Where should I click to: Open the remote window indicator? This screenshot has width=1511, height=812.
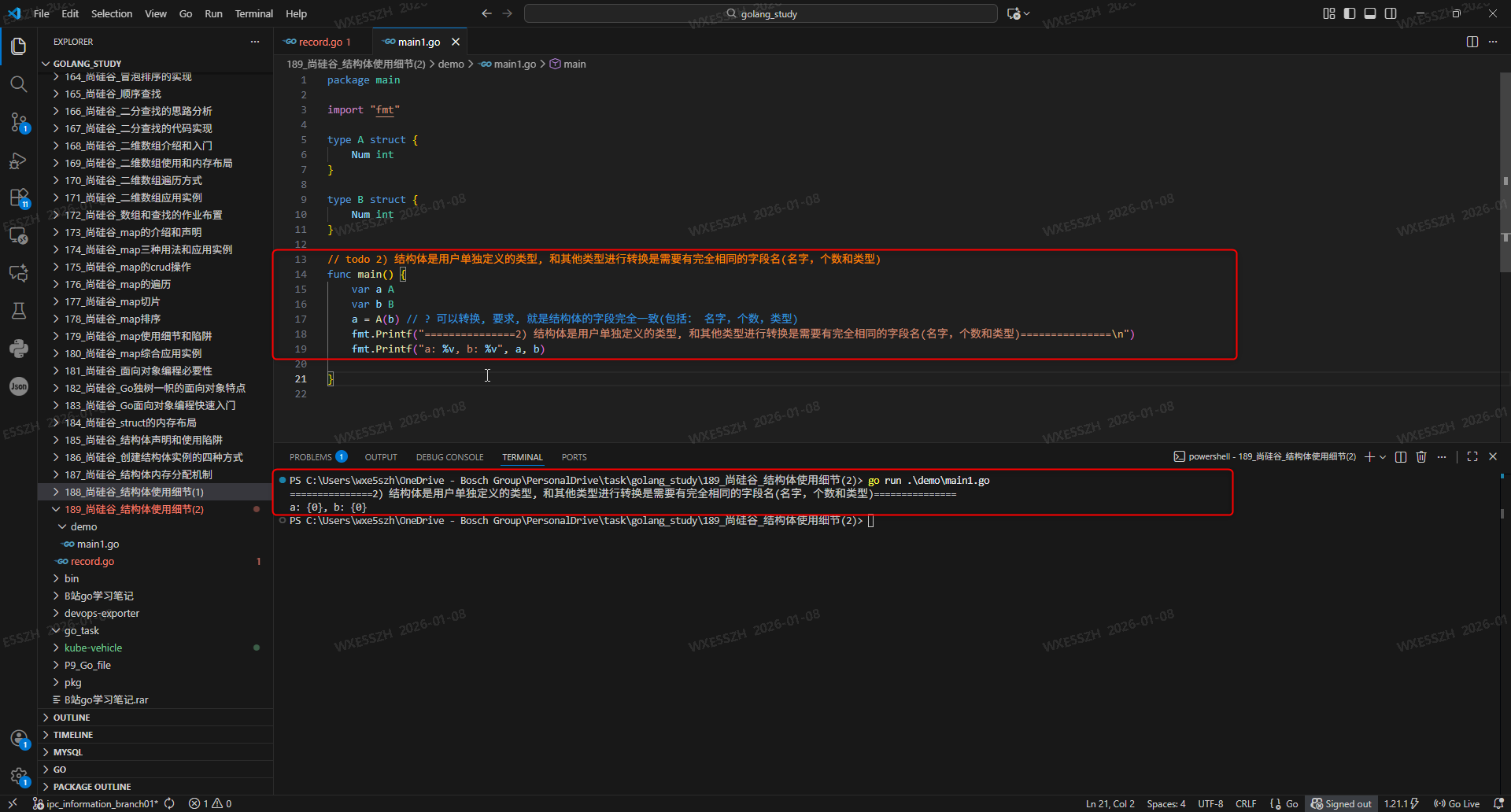(x=13, y=803)
